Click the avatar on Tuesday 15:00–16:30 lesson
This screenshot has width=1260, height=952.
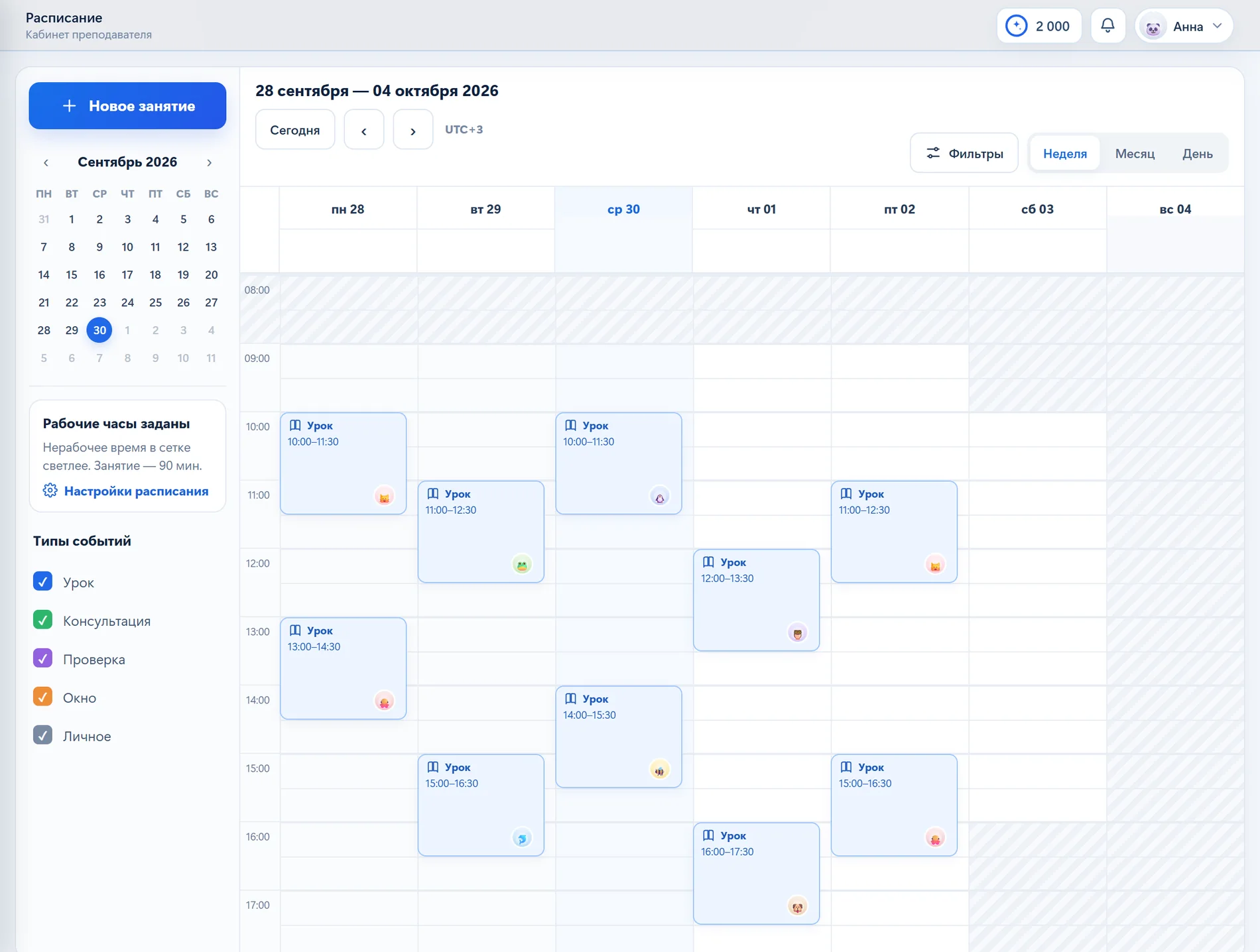522,838
